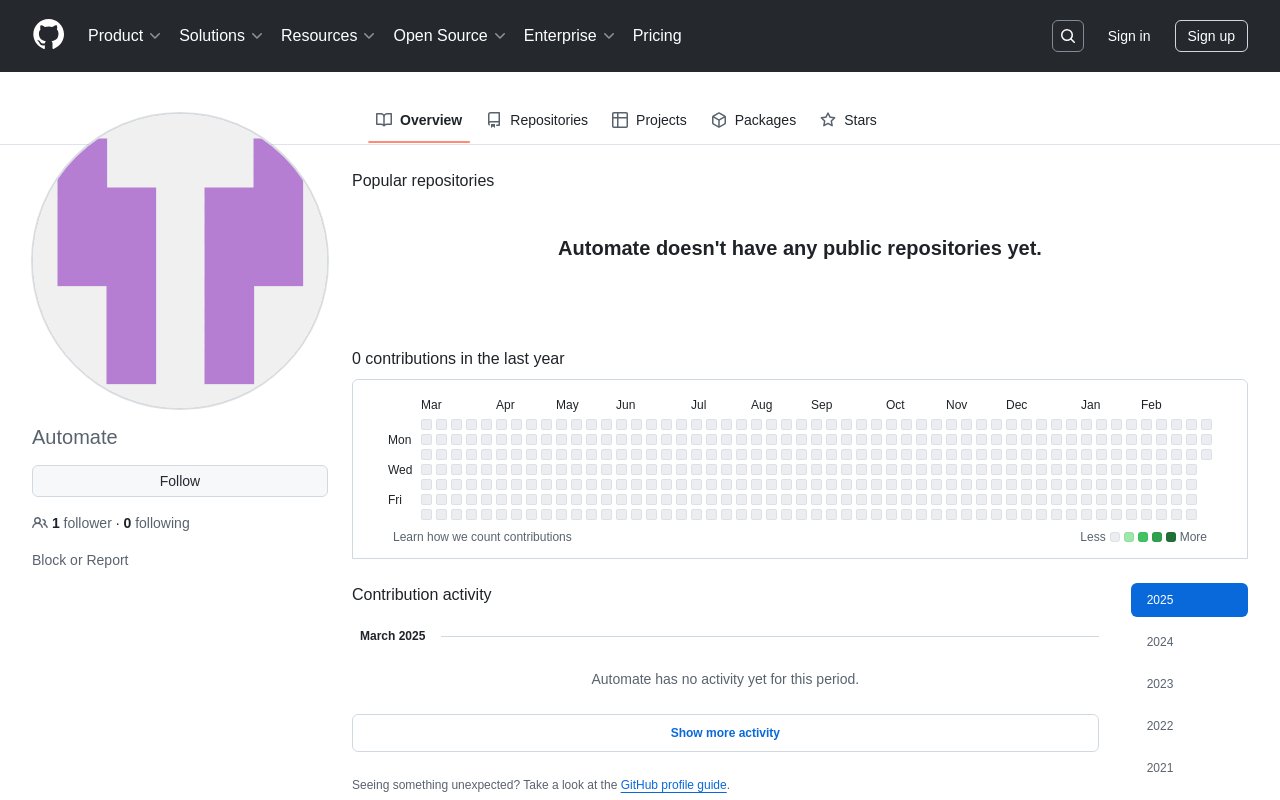Select the 2021 year filter
The width and height of the screenshot is (1280, 800).
click(x=1189, y=768)
